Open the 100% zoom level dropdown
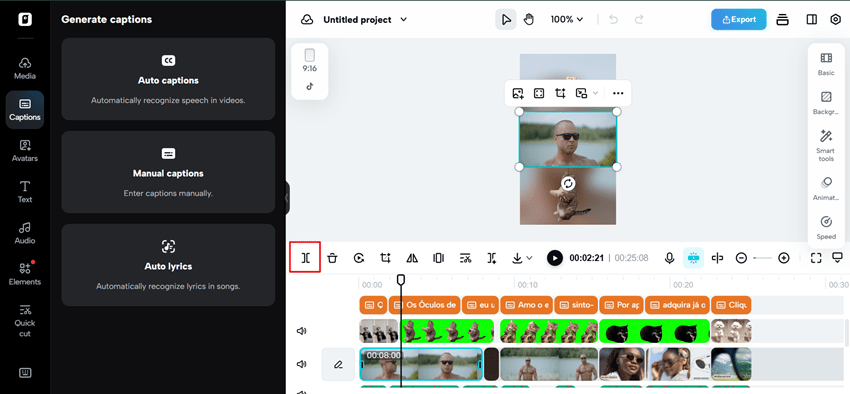Screen dimensions: 850x394 click(567, 20)
